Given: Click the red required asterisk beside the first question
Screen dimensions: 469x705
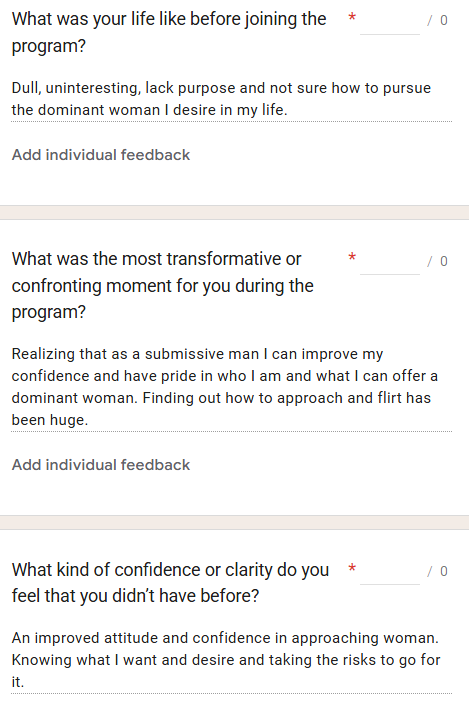Looking at the screenshot, I should click(352, 18).
